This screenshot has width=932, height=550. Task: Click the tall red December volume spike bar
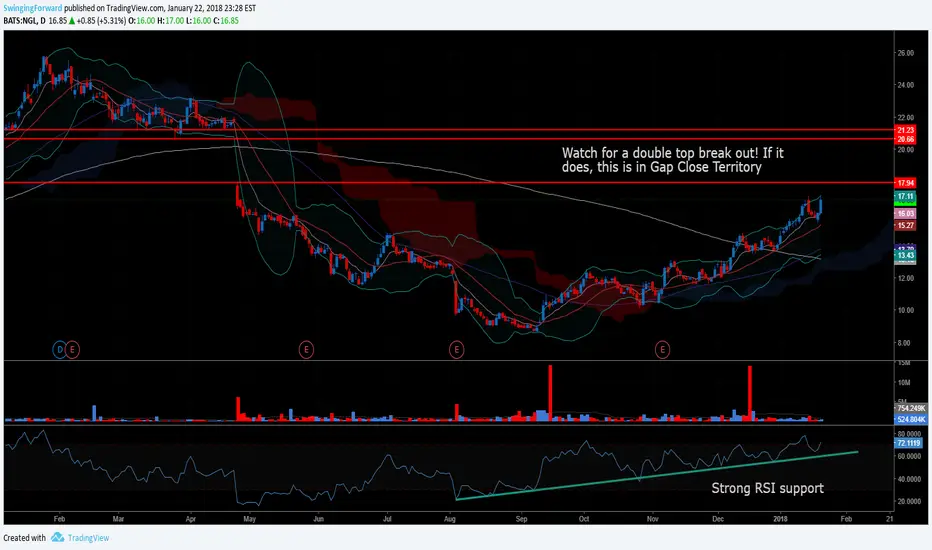[750, 394]
